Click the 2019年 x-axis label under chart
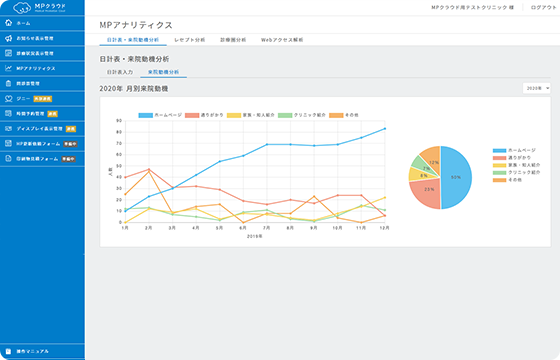 tap(255, 236)
